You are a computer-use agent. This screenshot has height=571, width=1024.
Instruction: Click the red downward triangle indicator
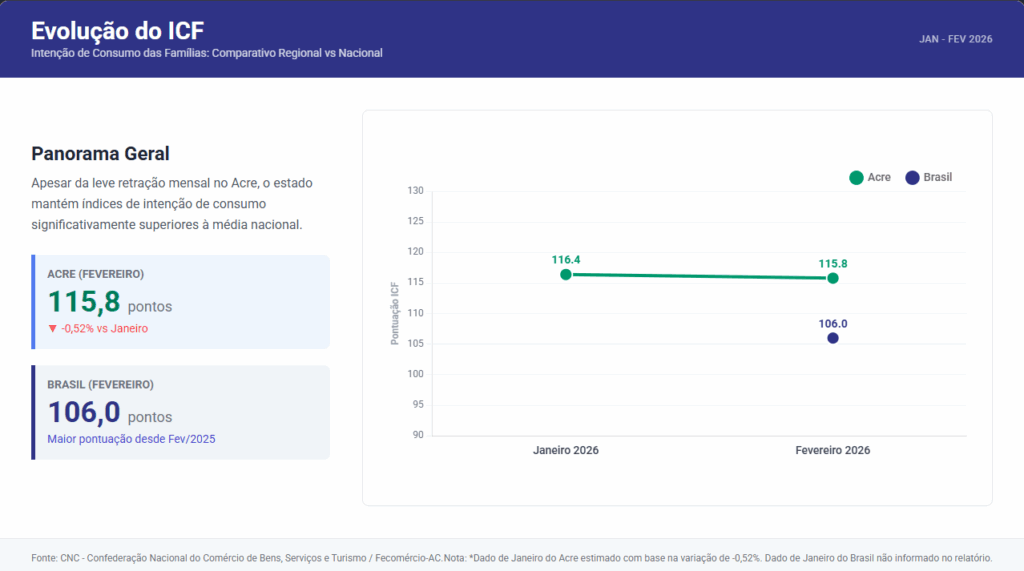click(x=53, y=329)
